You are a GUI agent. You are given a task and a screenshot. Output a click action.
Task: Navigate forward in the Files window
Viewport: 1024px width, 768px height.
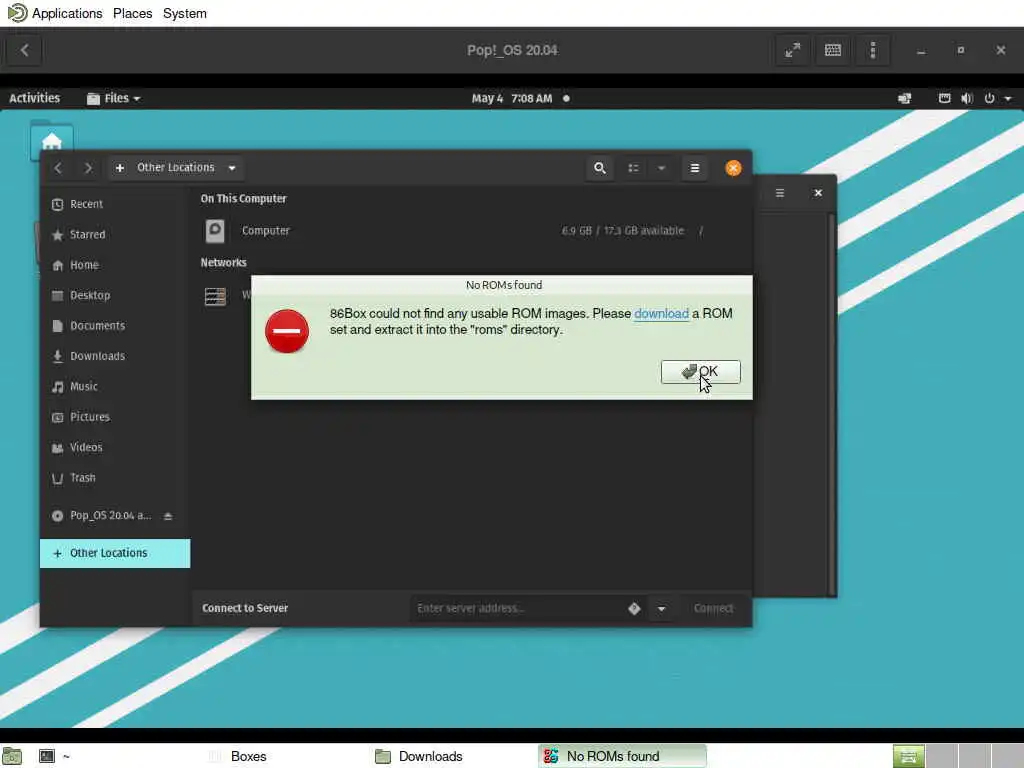point(88,168)
